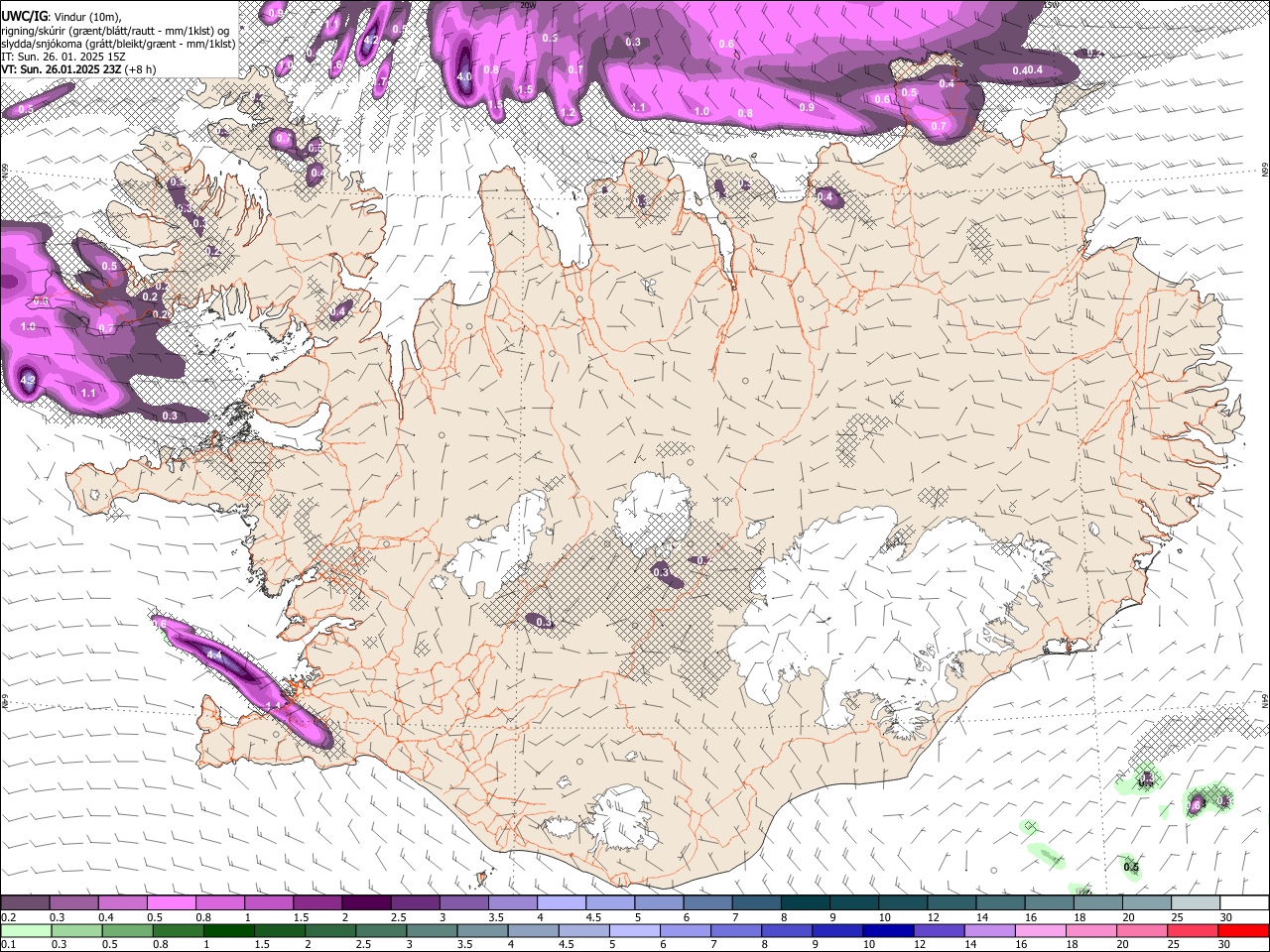Pick the navy swatch between 10 and 12, lower scale
Viewport: 1270px width, 952px height.
(x=889, y=931)
